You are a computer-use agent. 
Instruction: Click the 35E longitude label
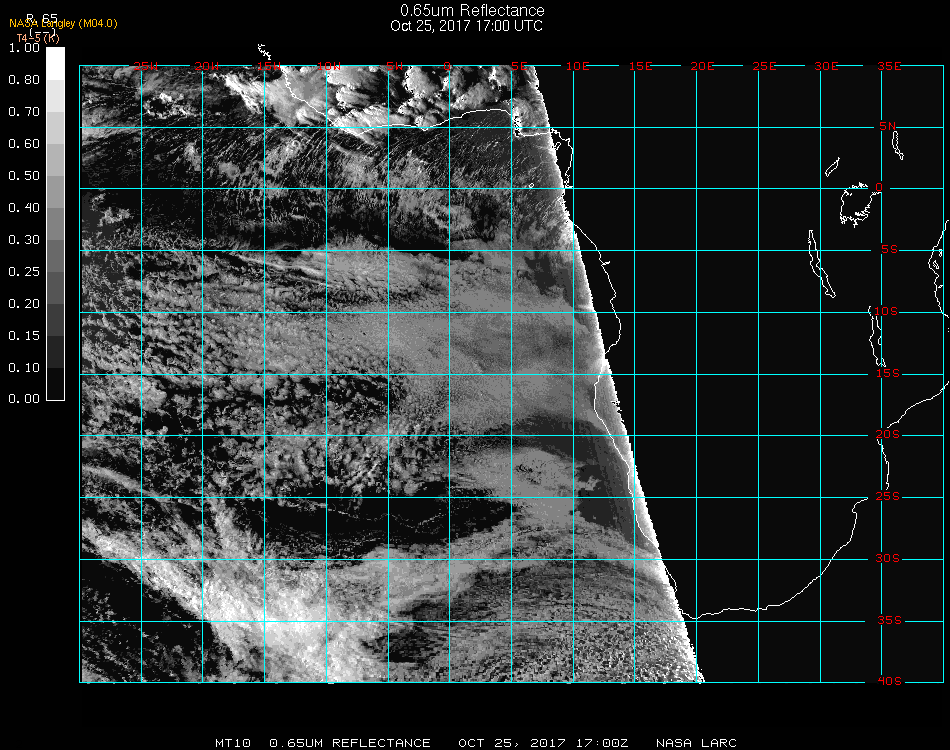pyautogui.click(x=889, y=66)
